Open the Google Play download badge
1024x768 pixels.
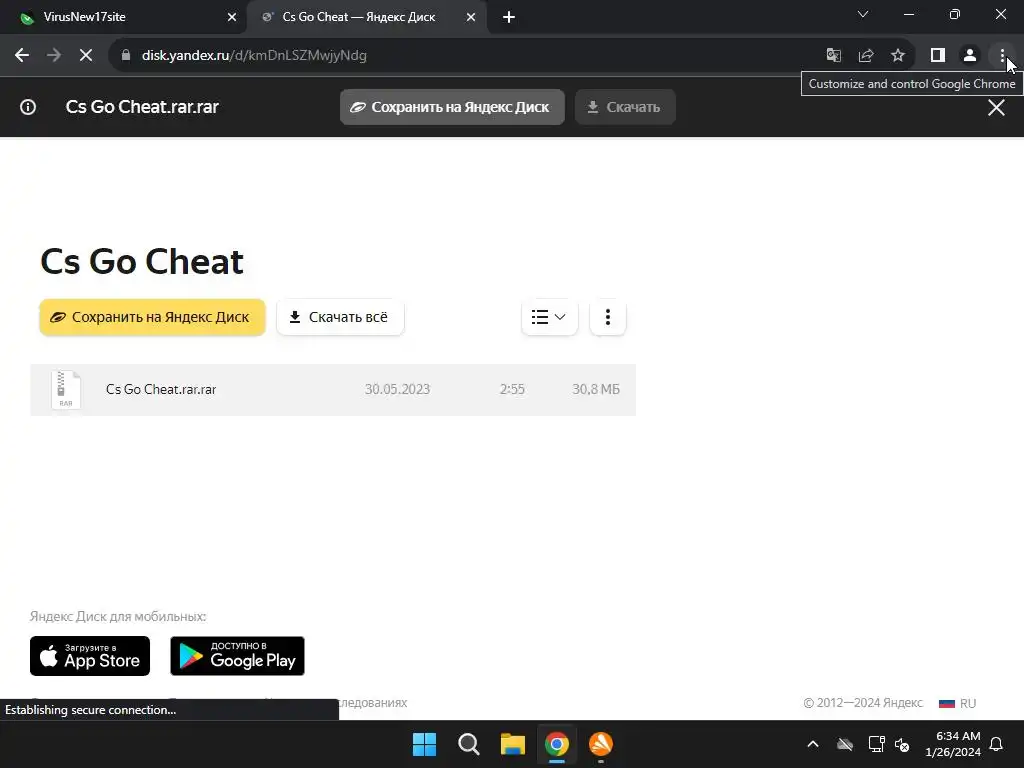pyautogui.click(x=238, y=656)
